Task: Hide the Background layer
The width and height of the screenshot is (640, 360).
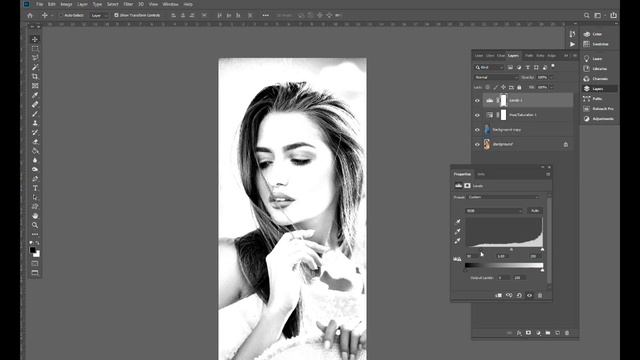Action: click(x=477, y=144)
